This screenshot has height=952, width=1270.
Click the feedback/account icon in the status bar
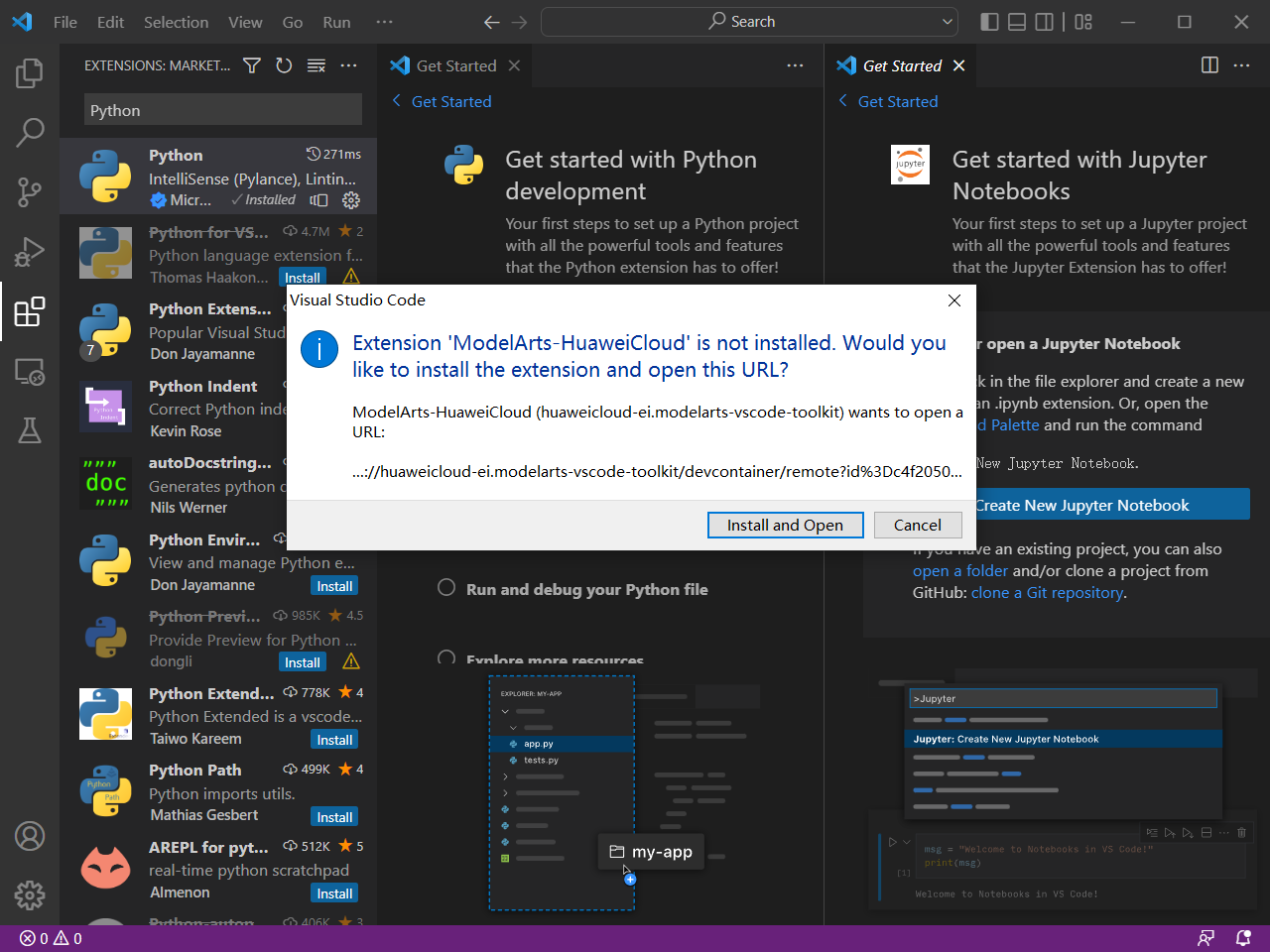[1206, 938]
